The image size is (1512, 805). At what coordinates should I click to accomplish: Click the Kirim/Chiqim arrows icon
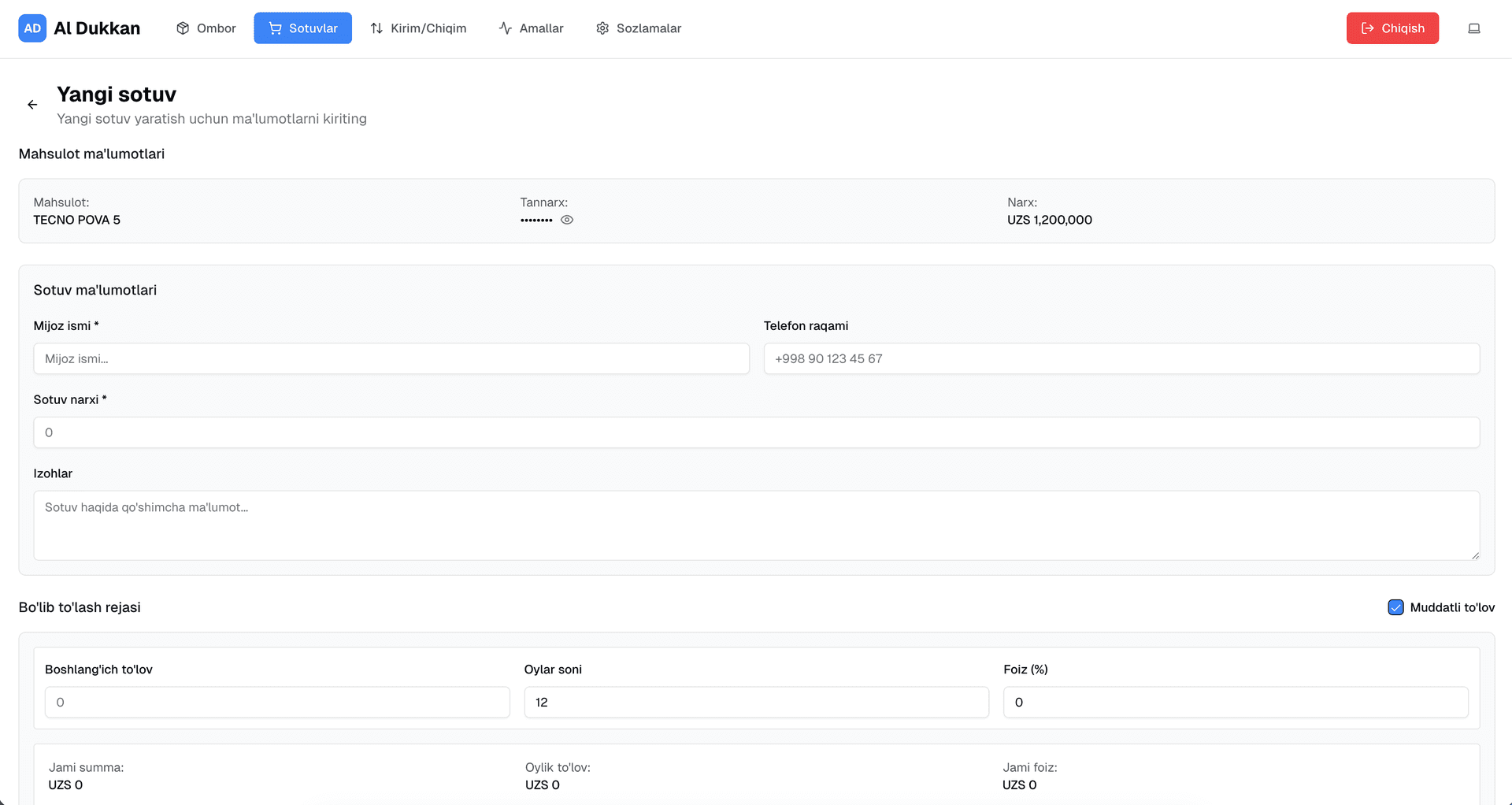376,28
